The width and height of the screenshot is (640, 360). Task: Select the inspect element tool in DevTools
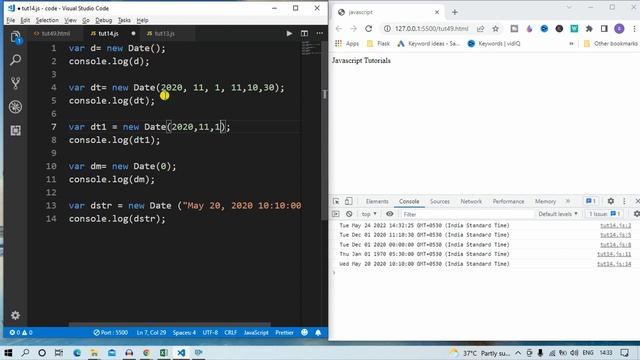click(x=336, y=201)
